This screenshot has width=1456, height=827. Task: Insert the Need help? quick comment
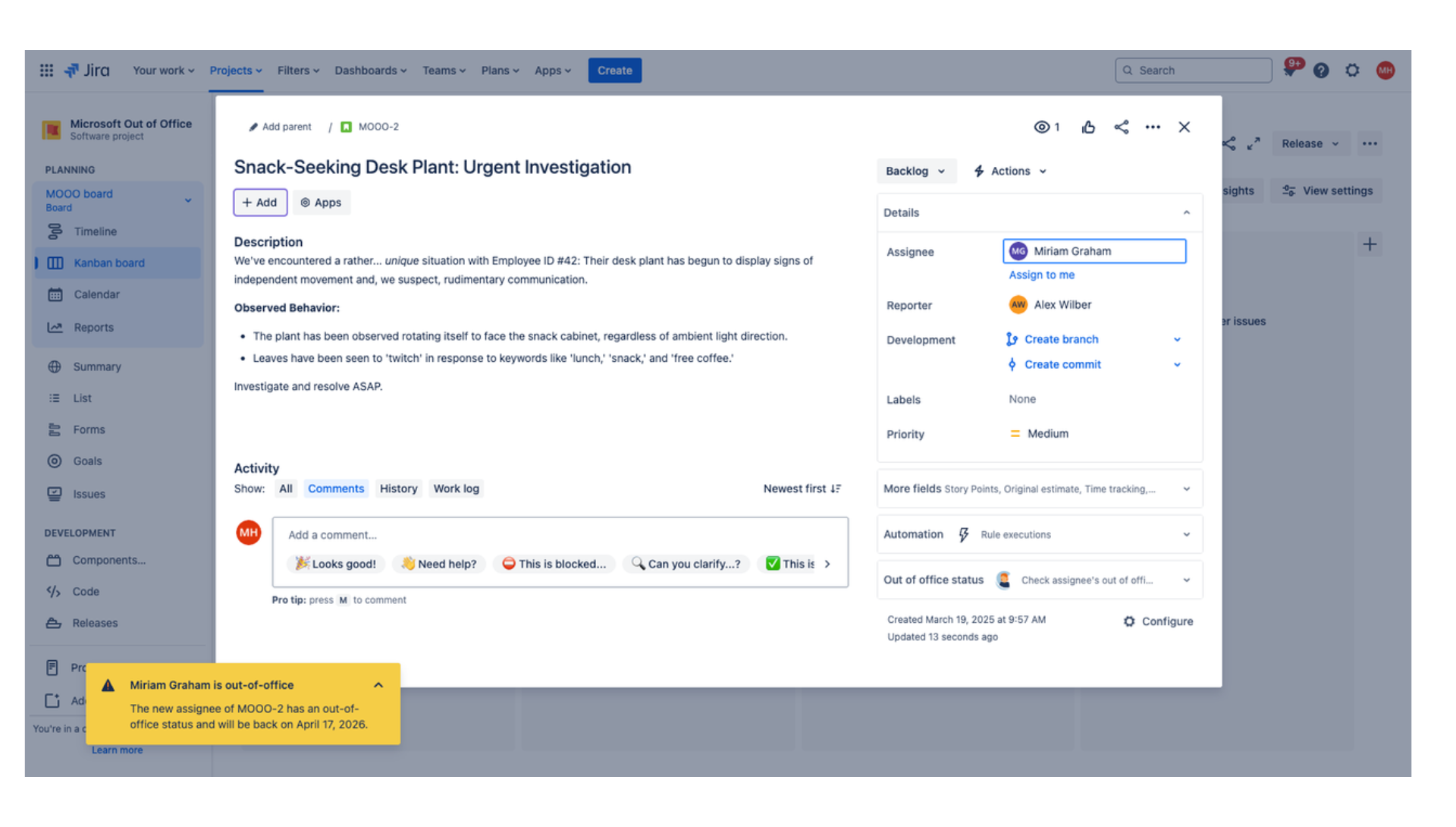pos(439,564)
